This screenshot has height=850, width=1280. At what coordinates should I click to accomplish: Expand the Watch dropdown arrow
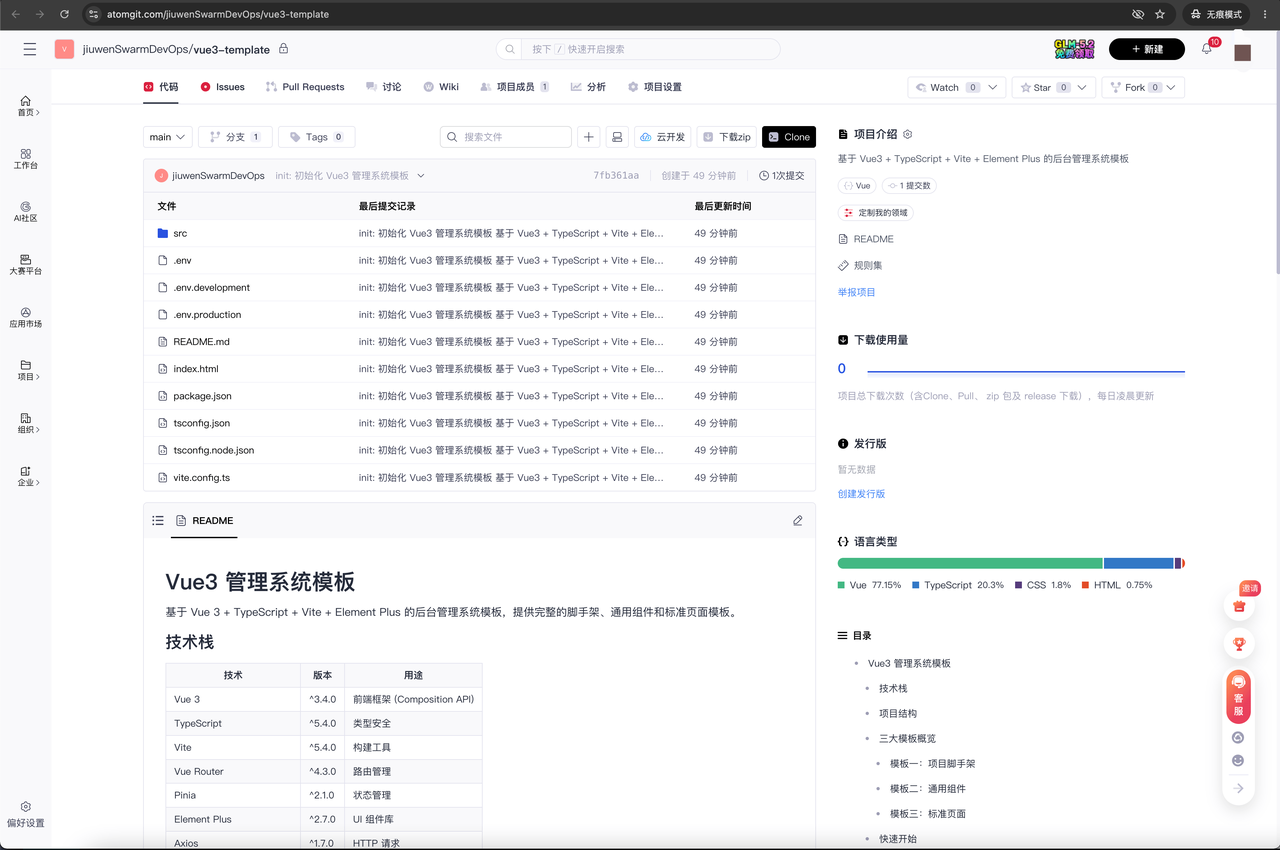(993, 88)
